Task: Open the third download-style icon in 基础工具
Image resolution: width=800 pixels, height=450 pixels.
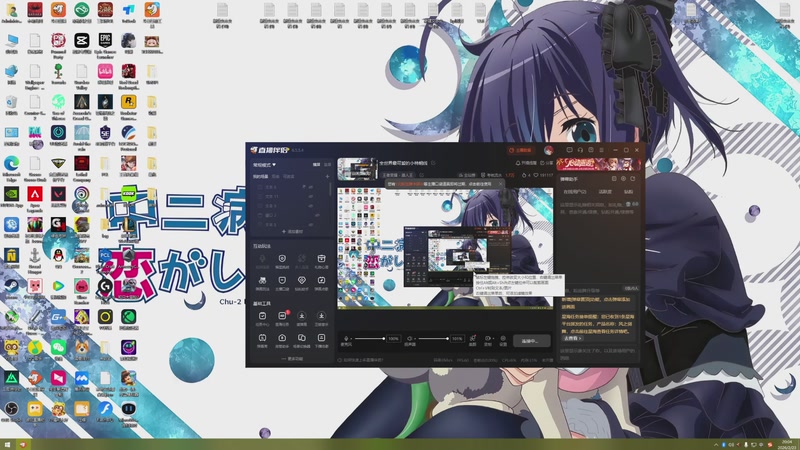Action: coord(302,318)
